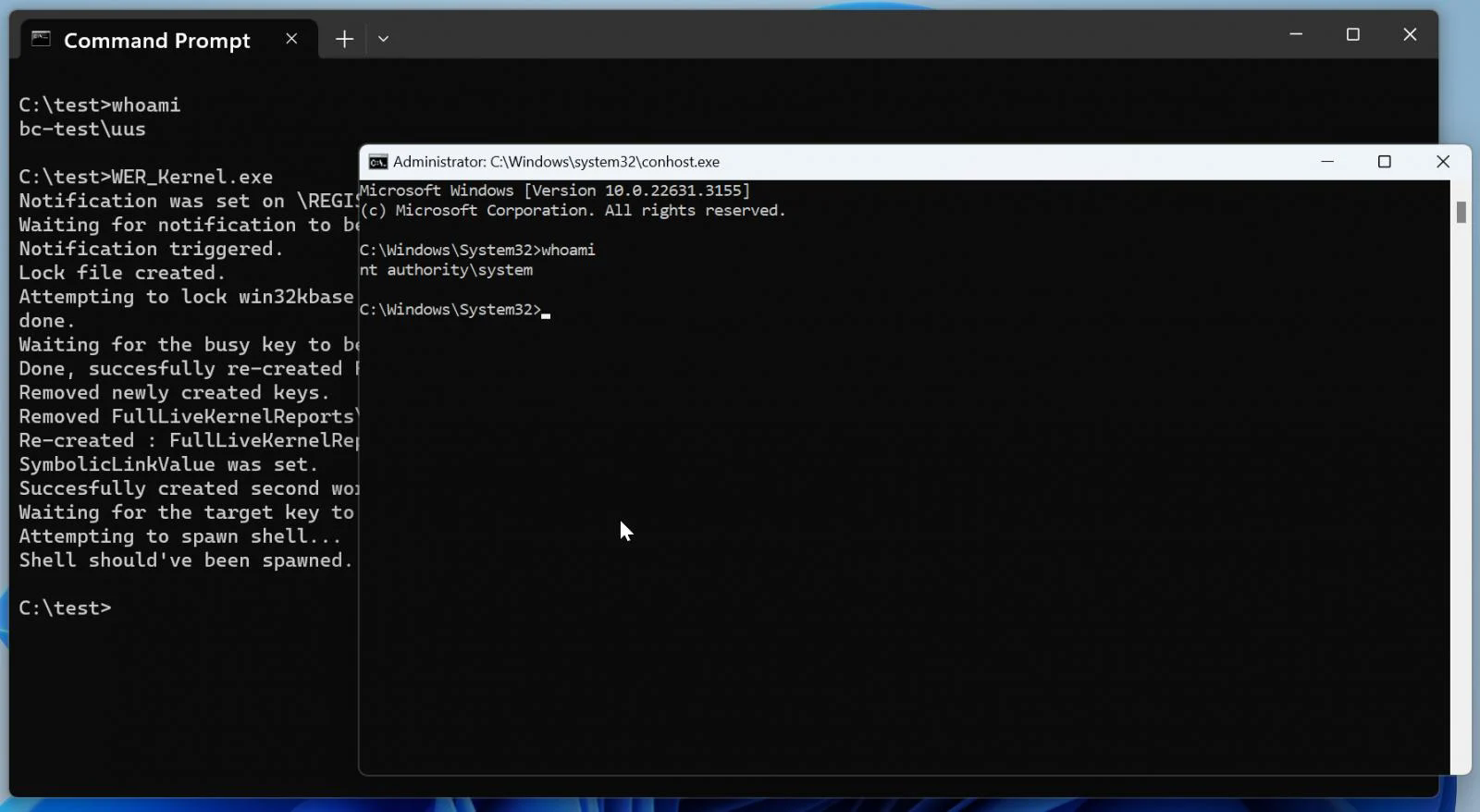Click the 'bc-test\uus' output in Terminal
The width and height of the screenshot is (1480, 812).
(82, 129)
